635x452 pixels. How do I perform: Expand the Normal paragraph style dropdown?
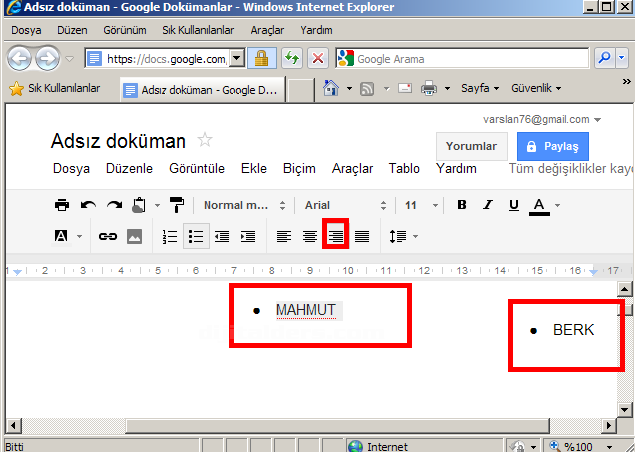(x=243, y=205)
